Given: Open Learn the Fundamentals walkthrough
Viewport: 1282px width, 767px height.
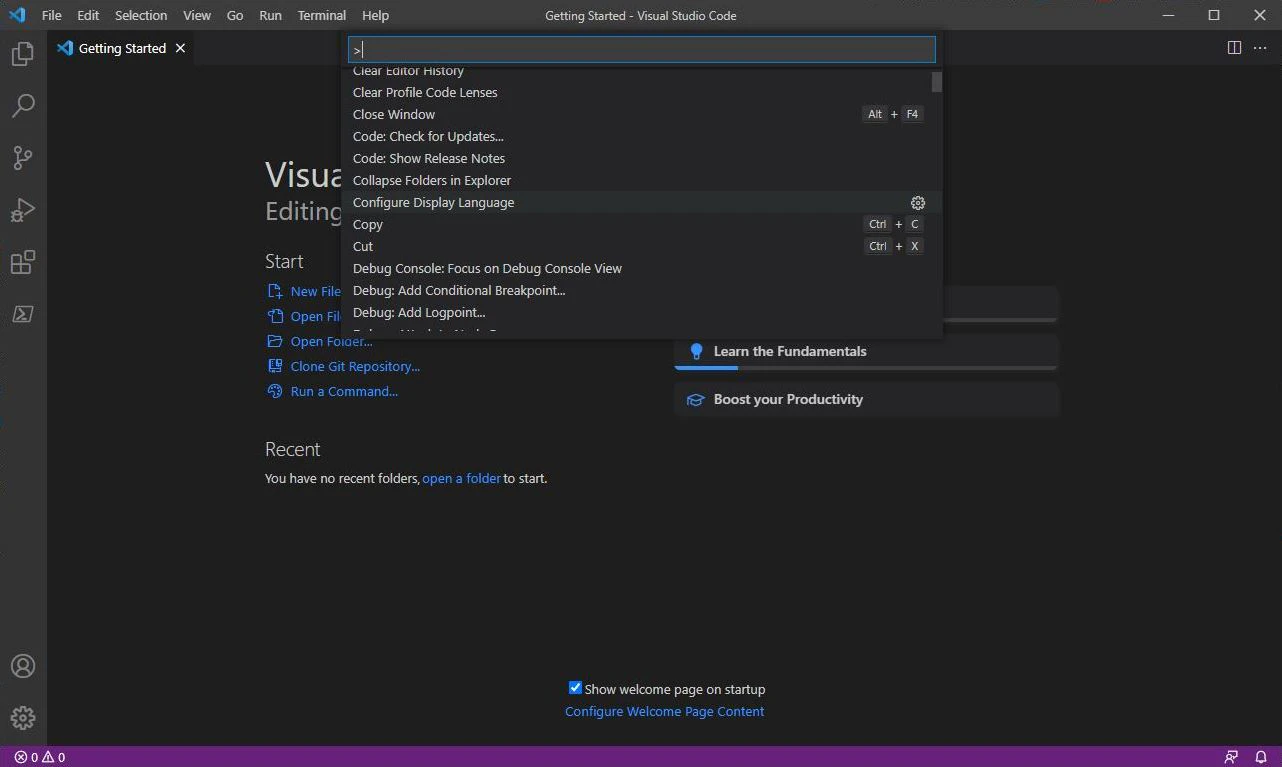Looking at the screenshot, I should point(866,352).
